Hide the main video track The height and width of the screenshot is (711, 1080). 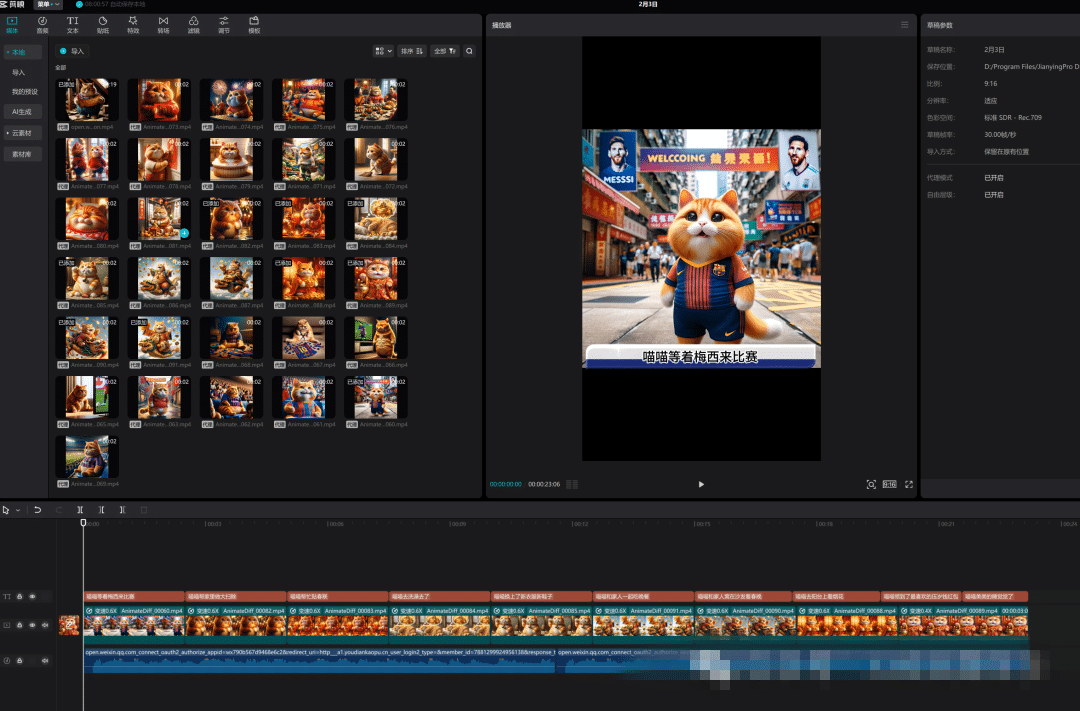point(32,625)
